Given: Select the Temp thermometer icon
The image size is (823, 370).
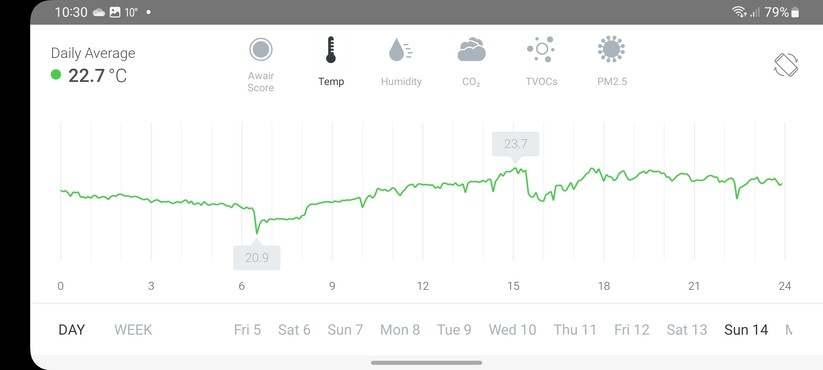Looking at the screenshot, I should [331, 50].
